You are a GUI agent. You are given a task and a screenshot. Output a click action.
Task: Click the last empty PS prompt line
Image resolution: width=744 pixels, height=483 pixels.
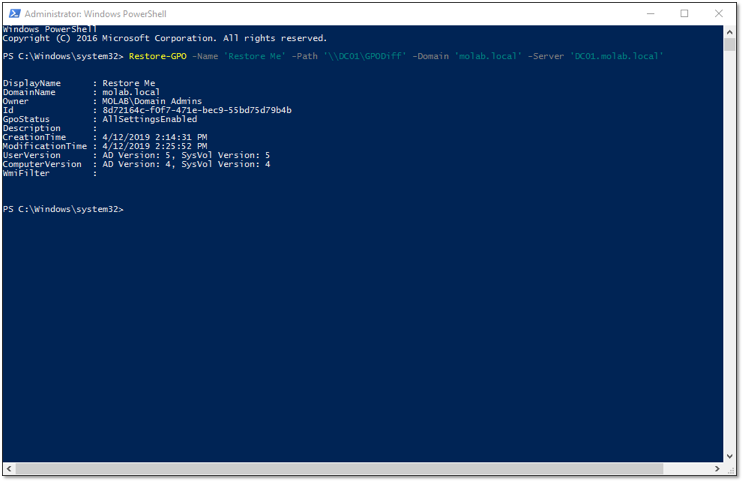tap(64, 209)
